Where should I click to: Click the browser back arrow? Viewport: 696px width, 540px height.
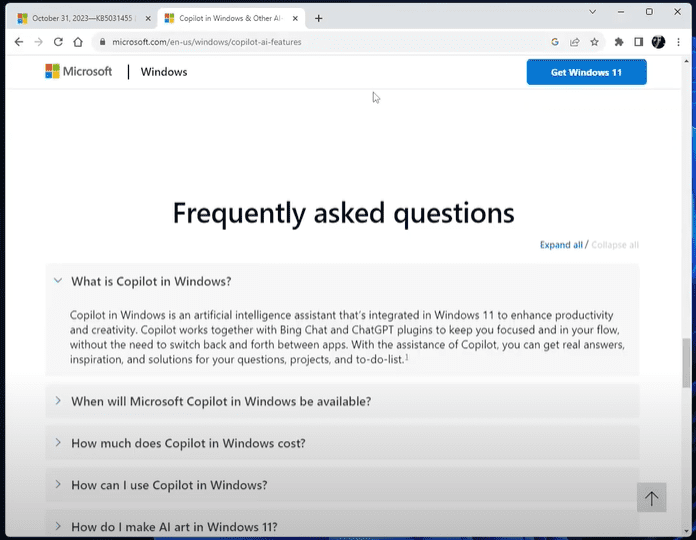click(18, 42)
